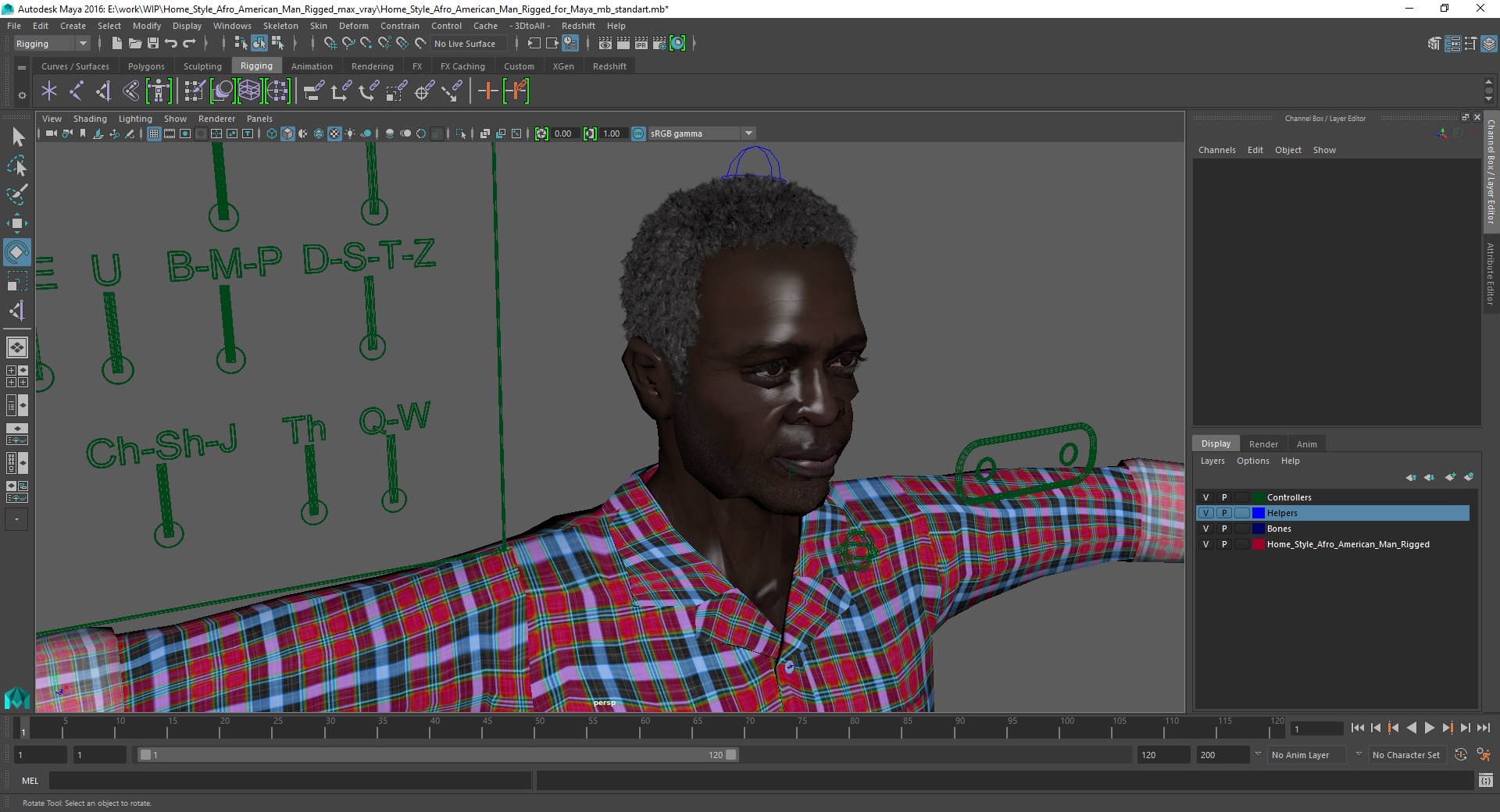Open the Deform menu

click(353, 26)
